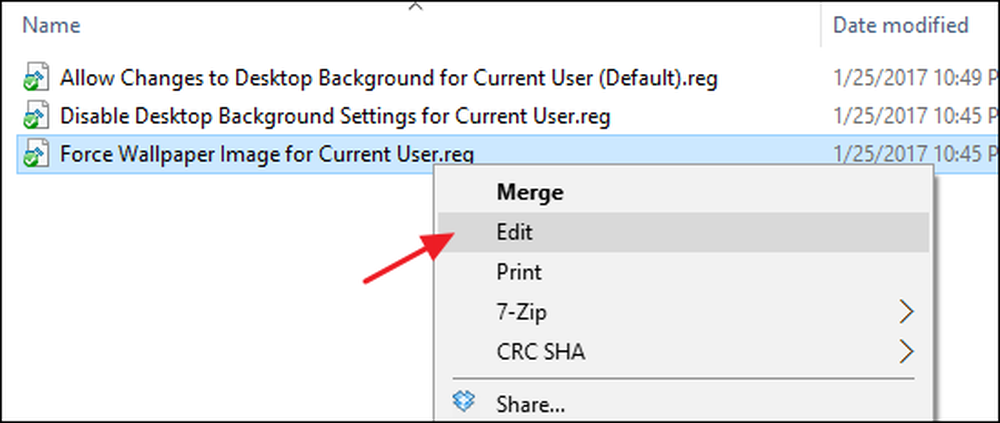Viewport: 1000px width, 423px height.
Task: Select Merge in the context menu
Action: point(682,193)
